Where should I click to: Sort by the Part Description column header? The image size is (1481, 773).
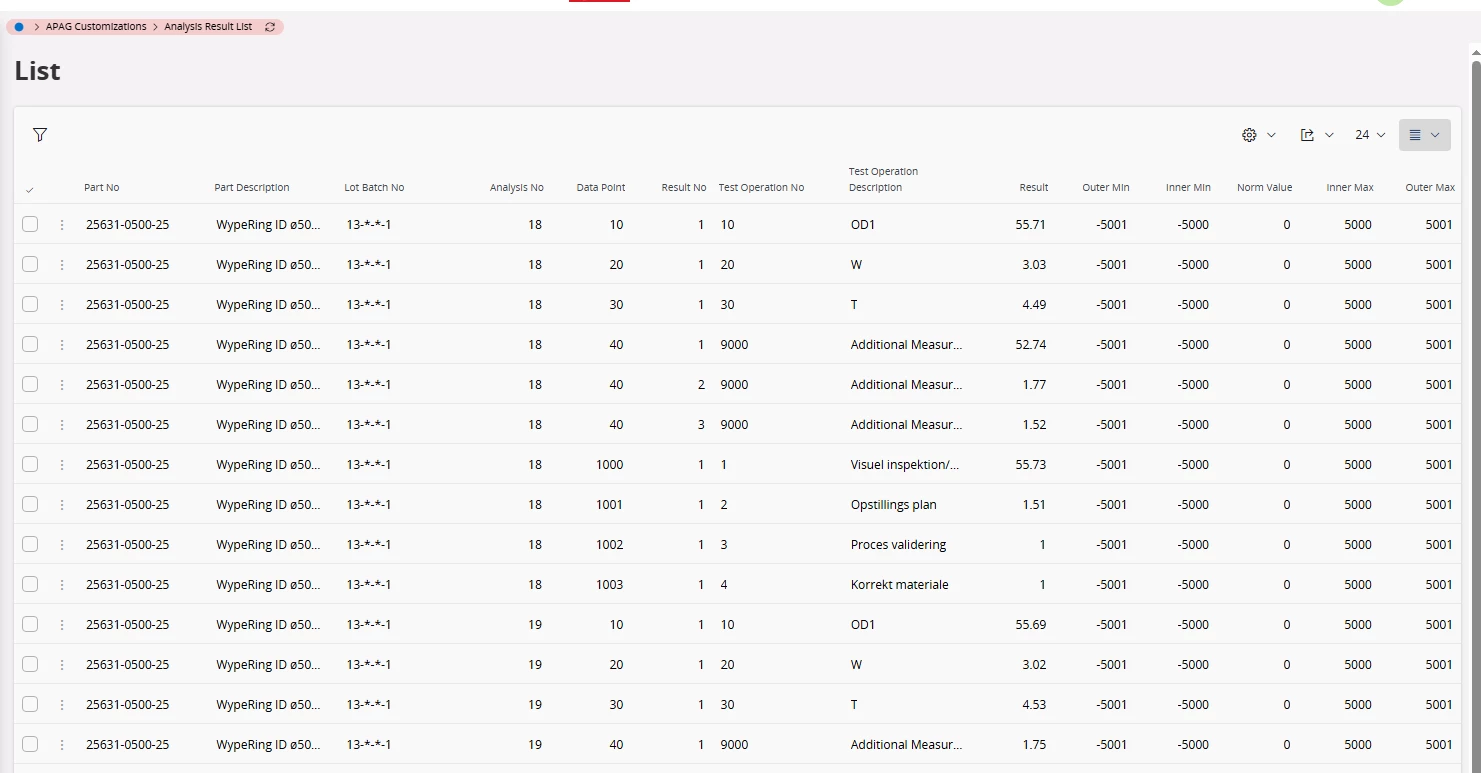[x=252, y=188]
